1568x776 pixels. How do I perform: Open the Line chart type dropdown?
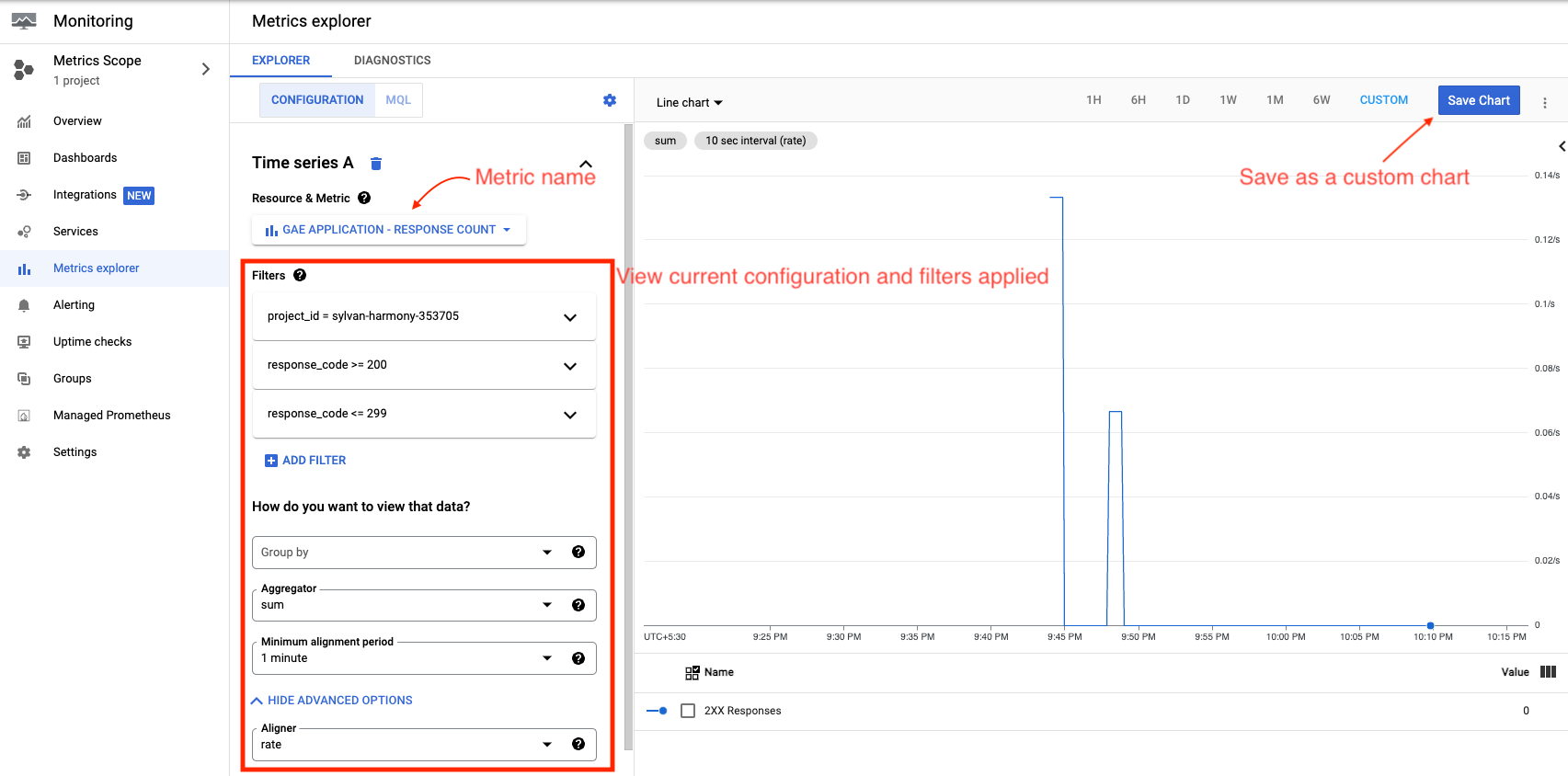pos(690,103)
